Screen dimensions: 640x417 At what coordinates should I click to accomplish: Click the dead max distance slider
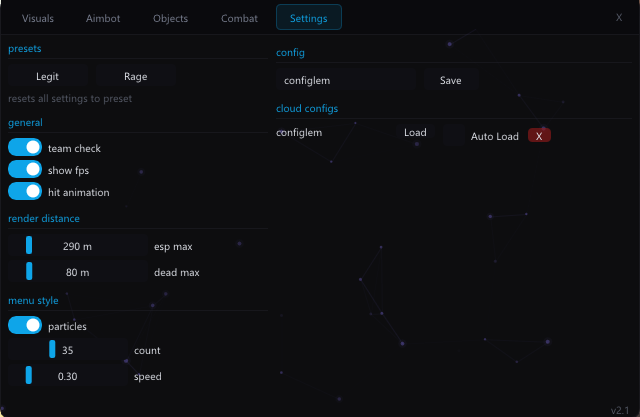point(77,272)
